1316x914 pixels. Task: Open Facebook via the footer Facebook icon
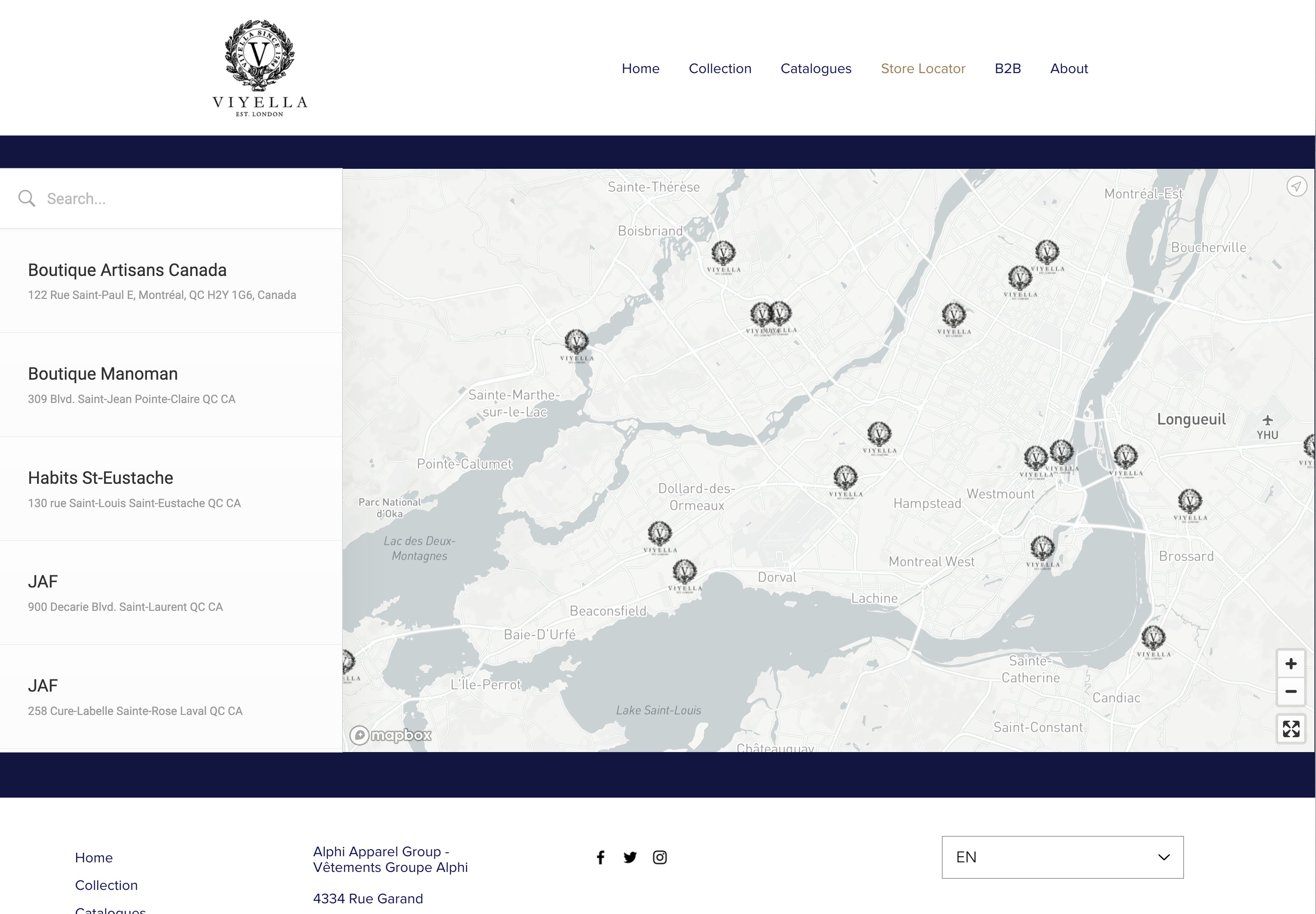pyautogui.click(x=601, y=857)
